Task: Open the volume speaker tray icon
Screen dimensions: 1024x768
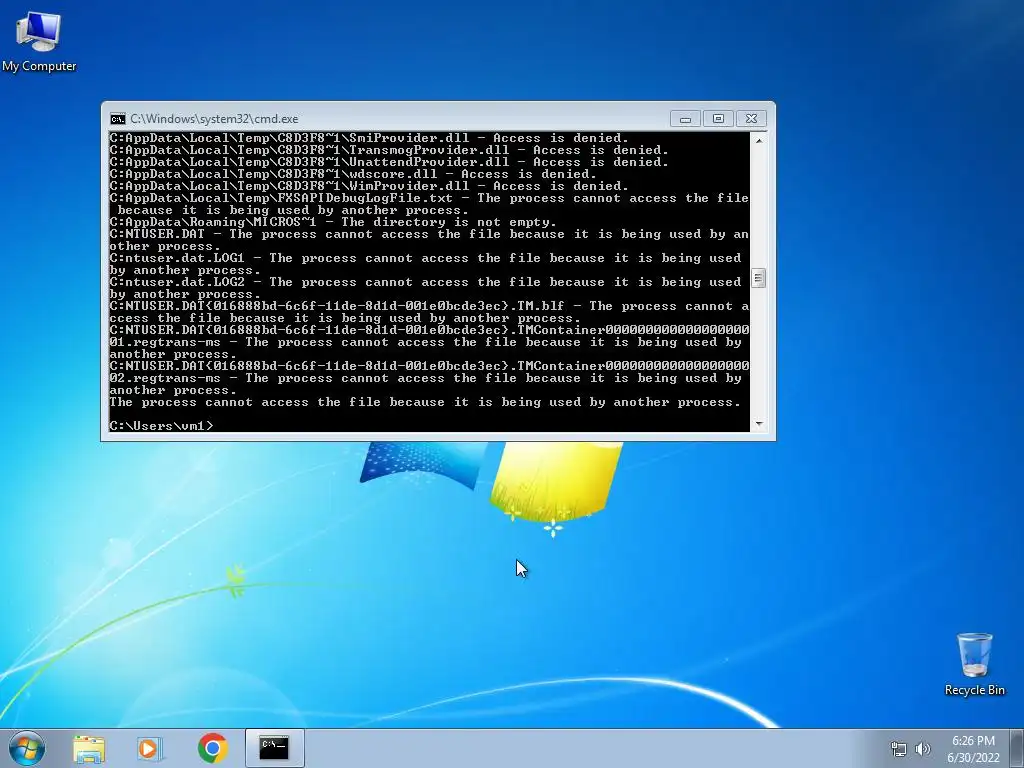Action: point(923,749)
